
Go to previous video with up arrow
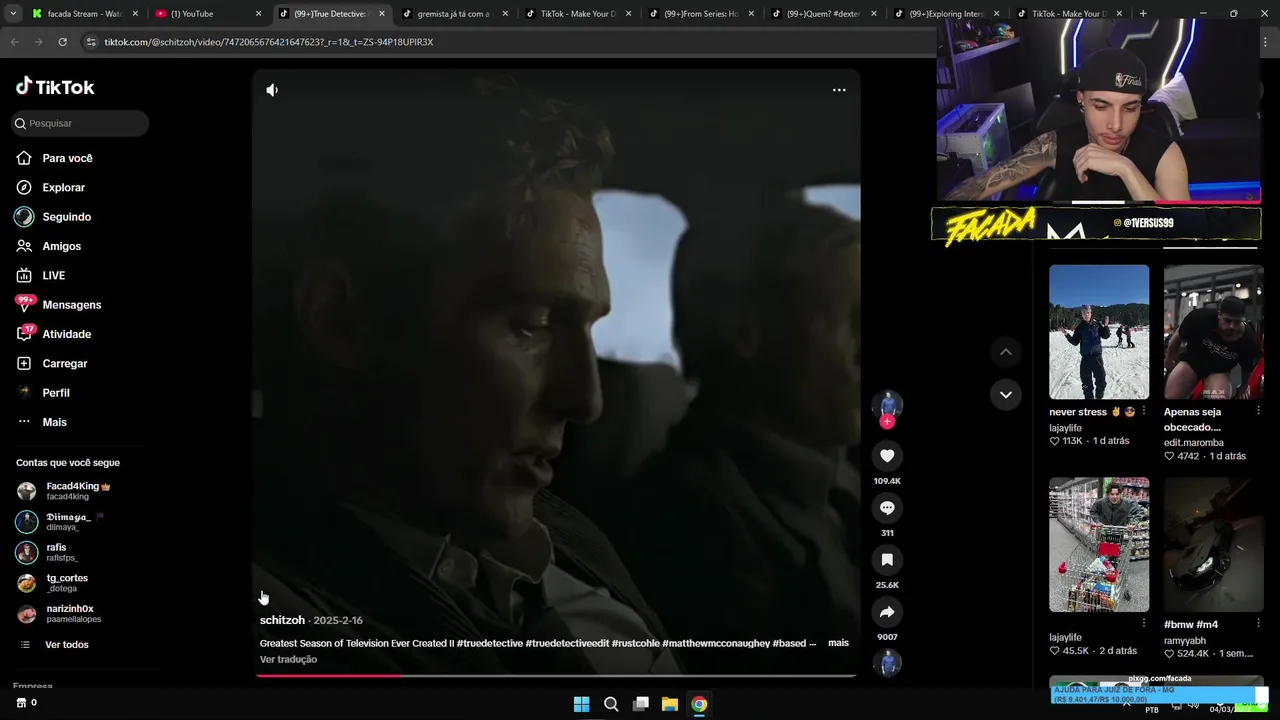click(1006, 352)
